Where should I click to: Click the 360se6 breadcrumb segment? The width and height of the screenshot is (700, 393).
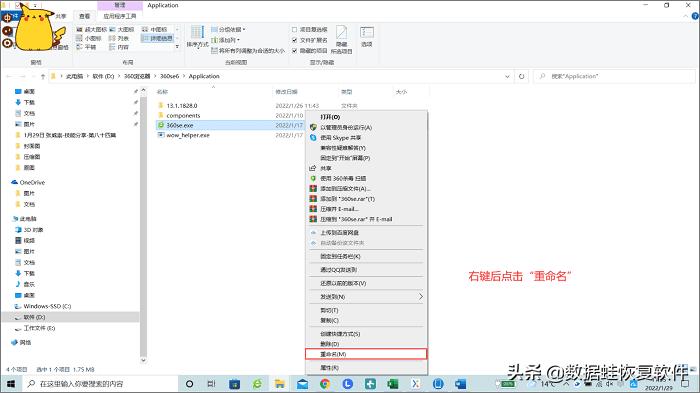point(169,76)
